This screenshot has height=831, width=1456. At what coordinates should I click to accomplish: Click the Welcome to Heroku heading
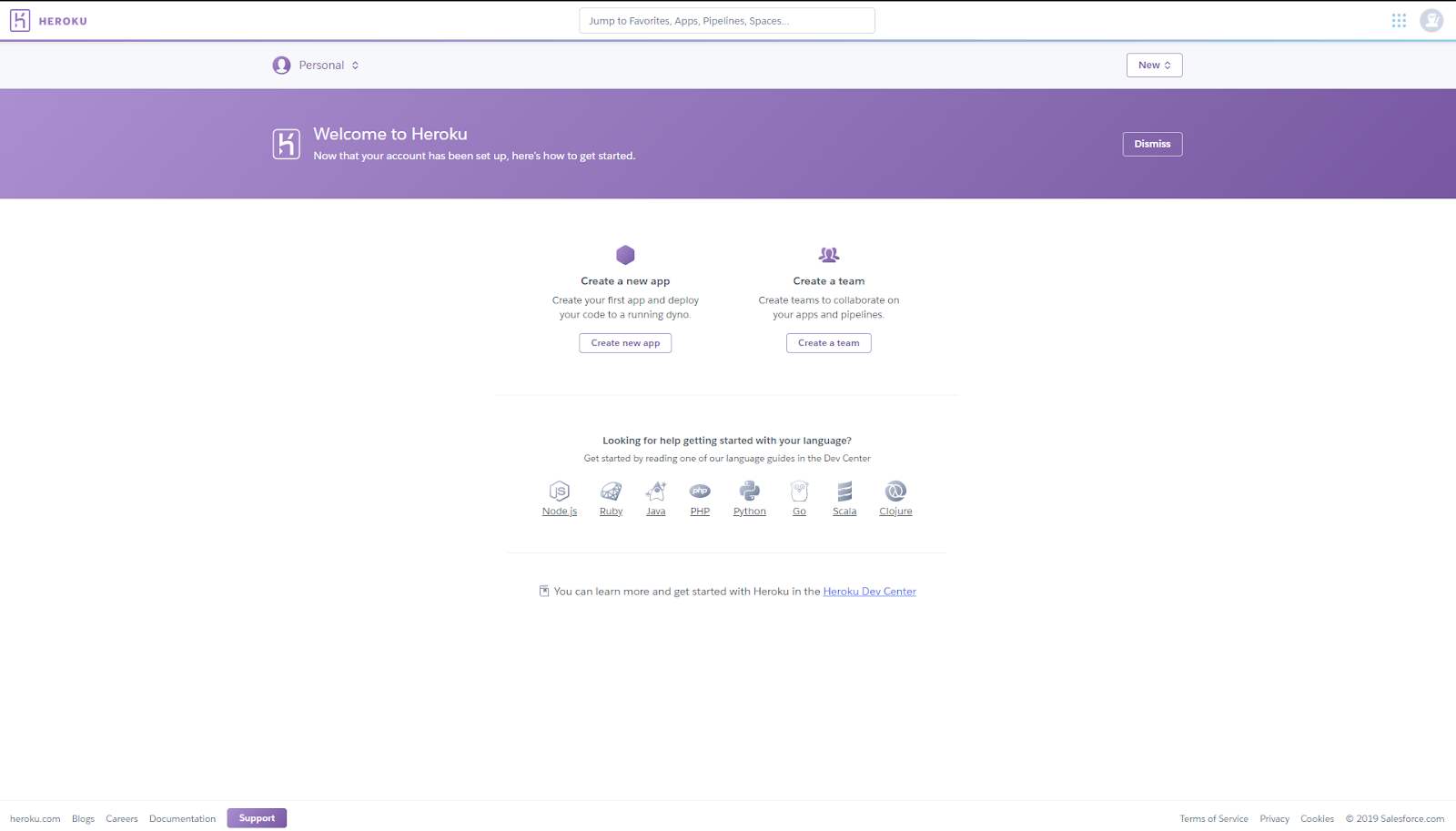tap(390, 134)
